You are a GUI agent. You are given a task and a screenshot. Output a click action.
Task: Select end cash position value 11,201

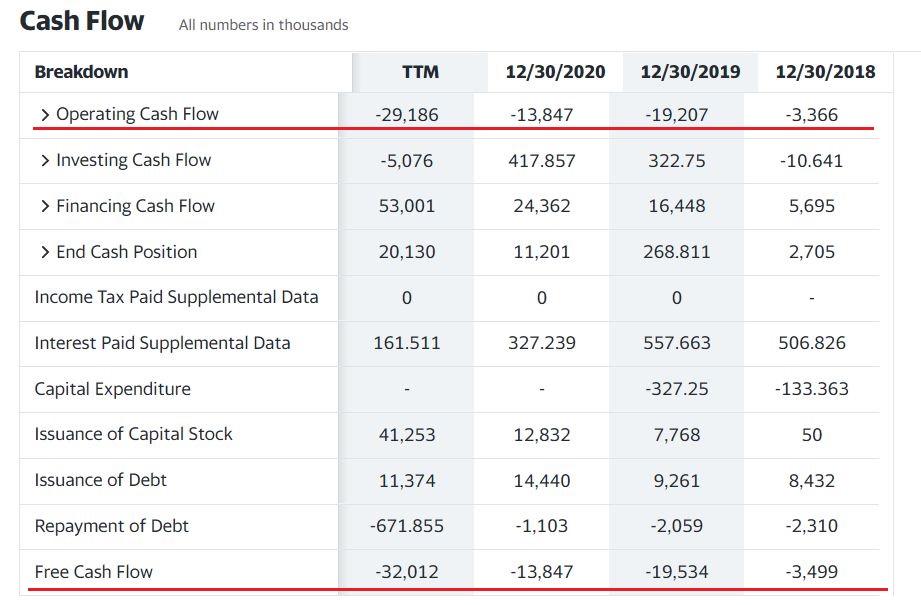click(542, 252)
